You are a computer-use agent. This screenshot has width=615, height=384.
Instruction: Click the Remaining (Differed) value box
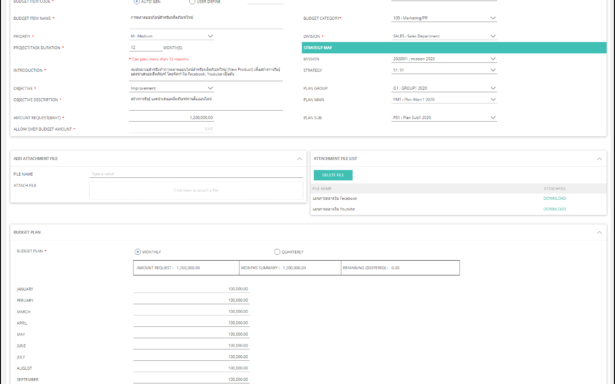click(400, 268)
